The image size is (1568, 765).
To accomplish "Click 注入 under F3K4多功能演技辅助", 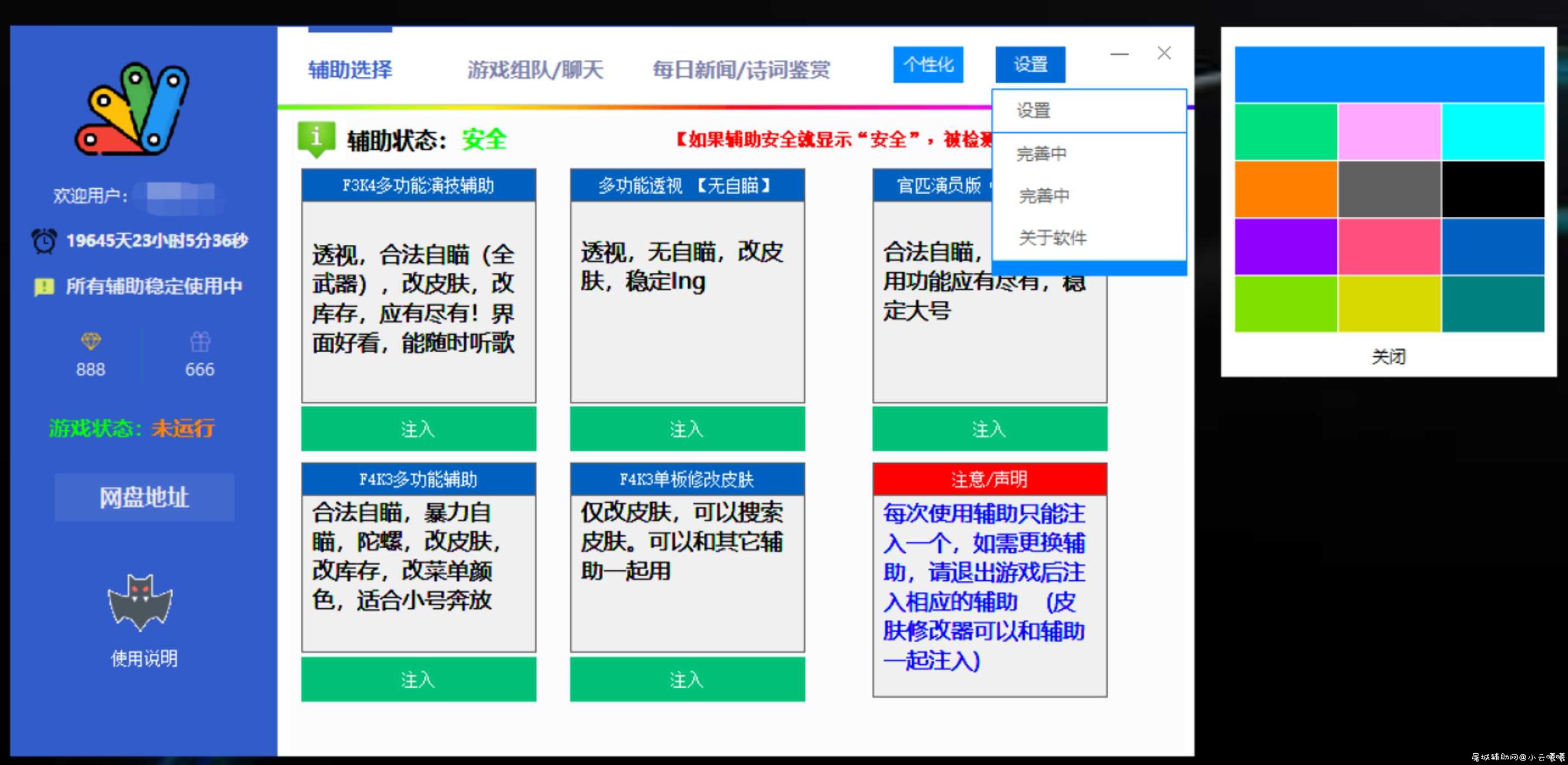I will [419, 429].
